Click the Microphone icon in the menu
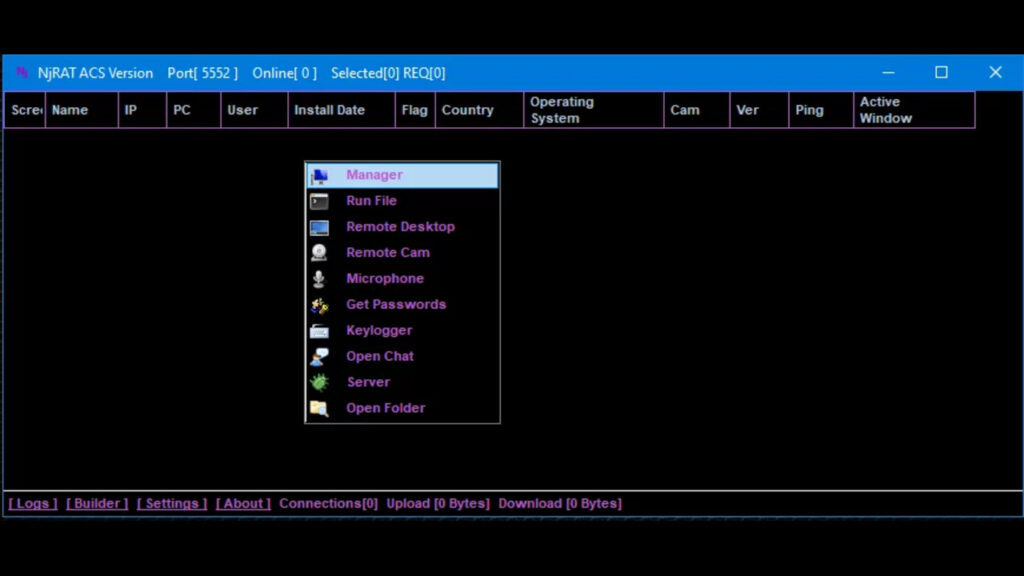 (319, 279)
